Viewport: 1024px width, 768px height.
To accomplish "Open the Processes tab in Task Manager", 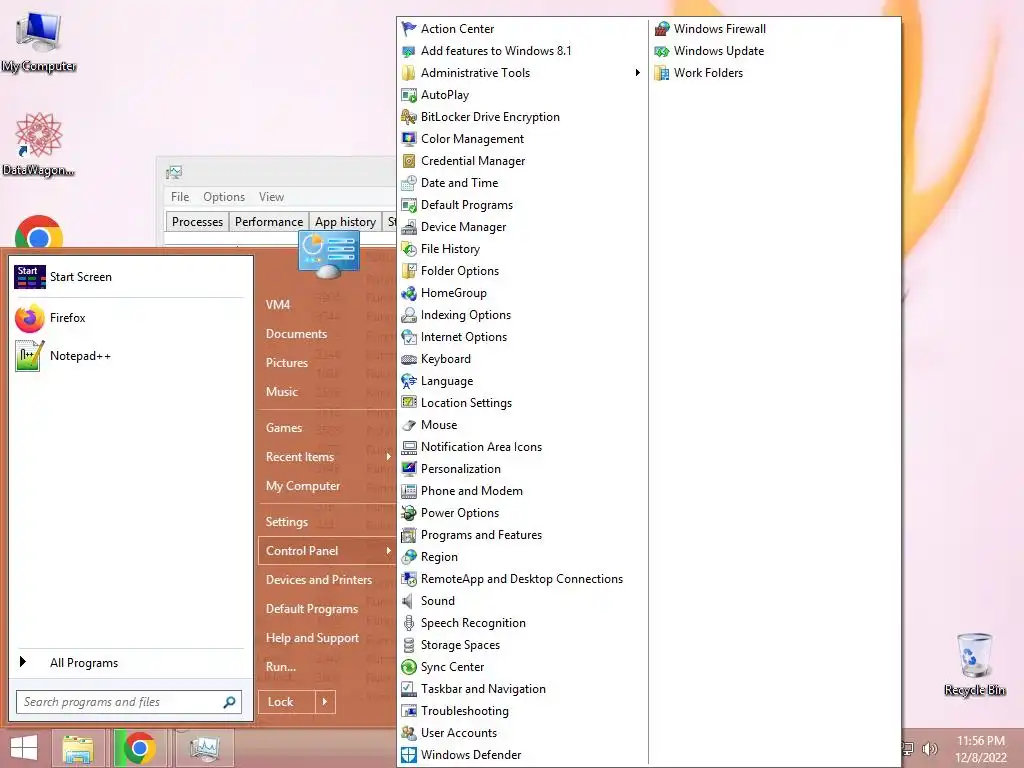I will click(197, 222).
